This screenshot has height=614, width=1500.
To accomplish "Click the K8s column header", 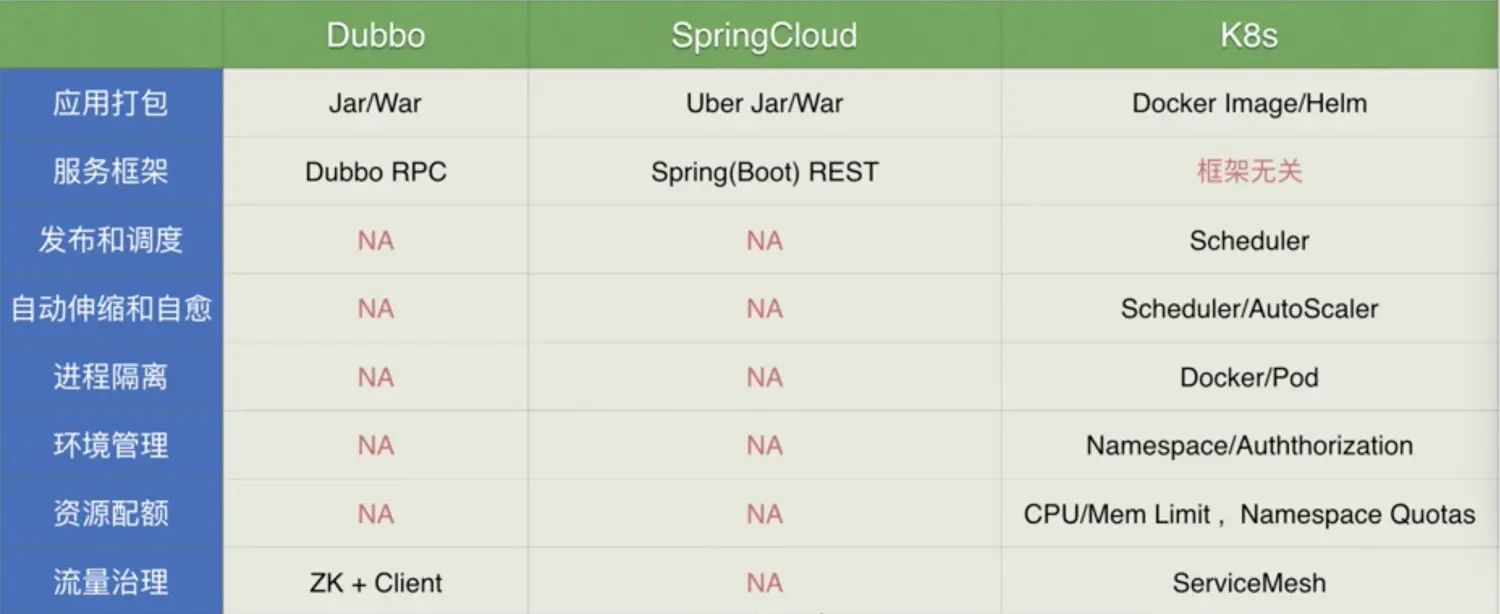I will (1249, 36).
